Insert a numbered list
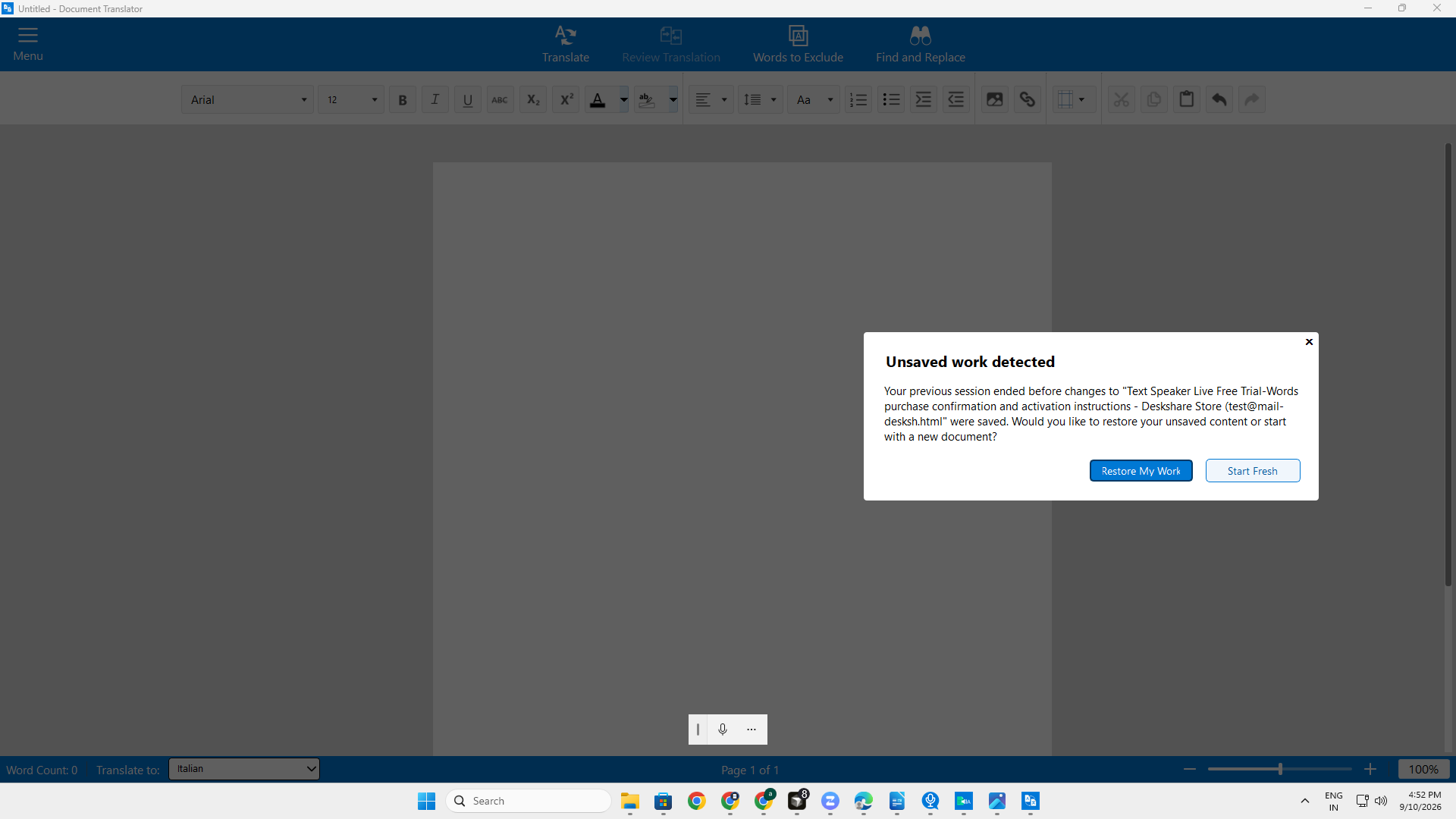The image size is (1456, 819). coord(858,99)
